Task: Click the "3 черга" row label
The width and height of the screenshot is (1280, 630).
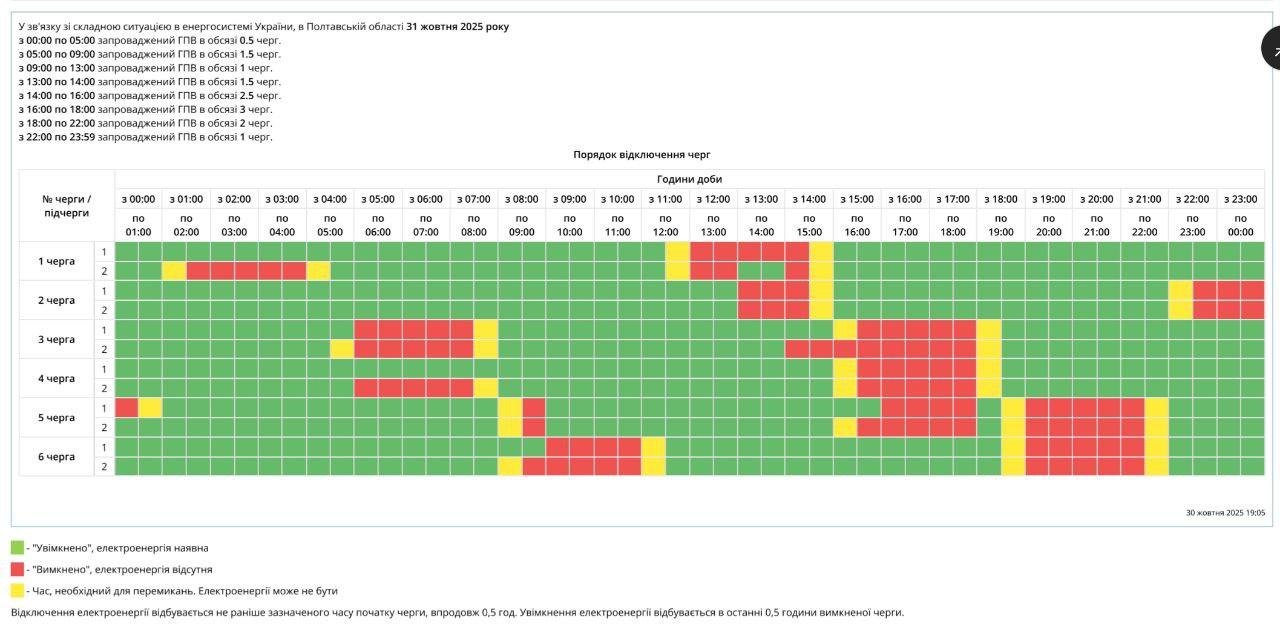Action: pyautogui.click(x=56, y=339)
